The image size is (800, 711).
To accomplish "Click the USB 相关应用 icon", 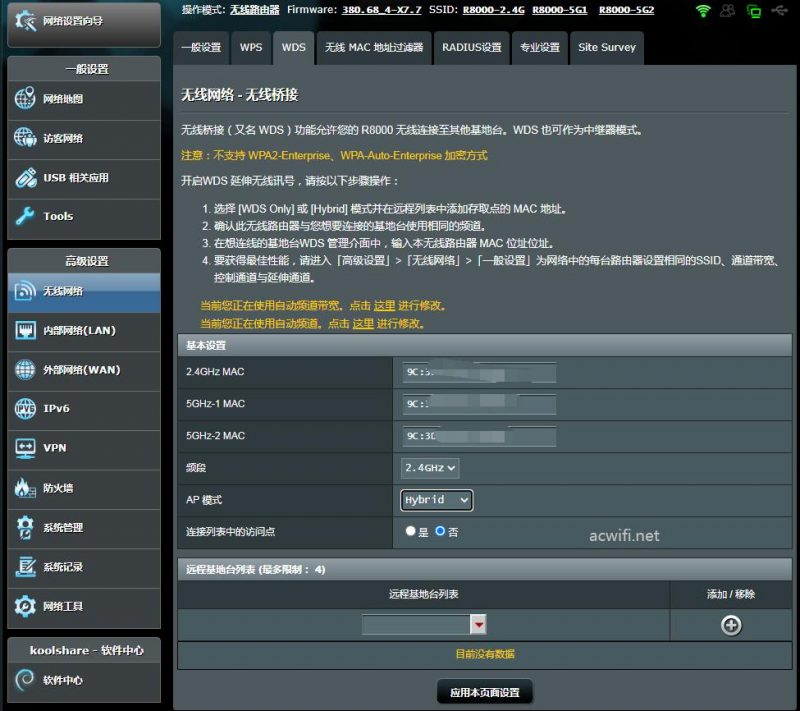I will click(x=26, y=177).
